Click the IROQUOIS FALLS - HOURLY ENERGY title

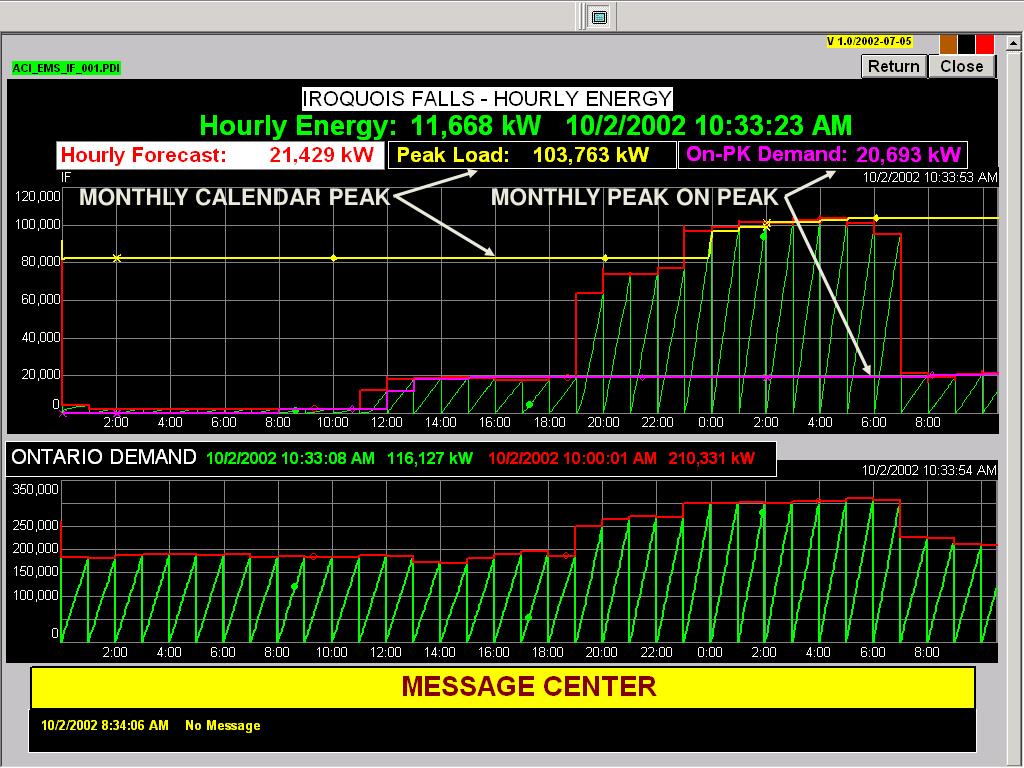click(x=487, y=99)
